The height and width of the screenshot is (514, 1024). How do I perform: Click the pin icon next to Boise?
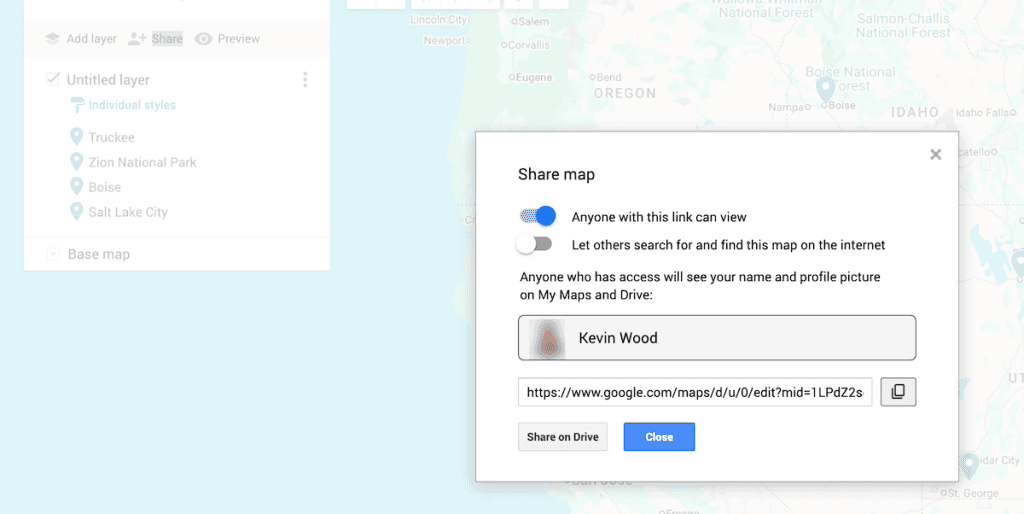[x=76, y=186]
